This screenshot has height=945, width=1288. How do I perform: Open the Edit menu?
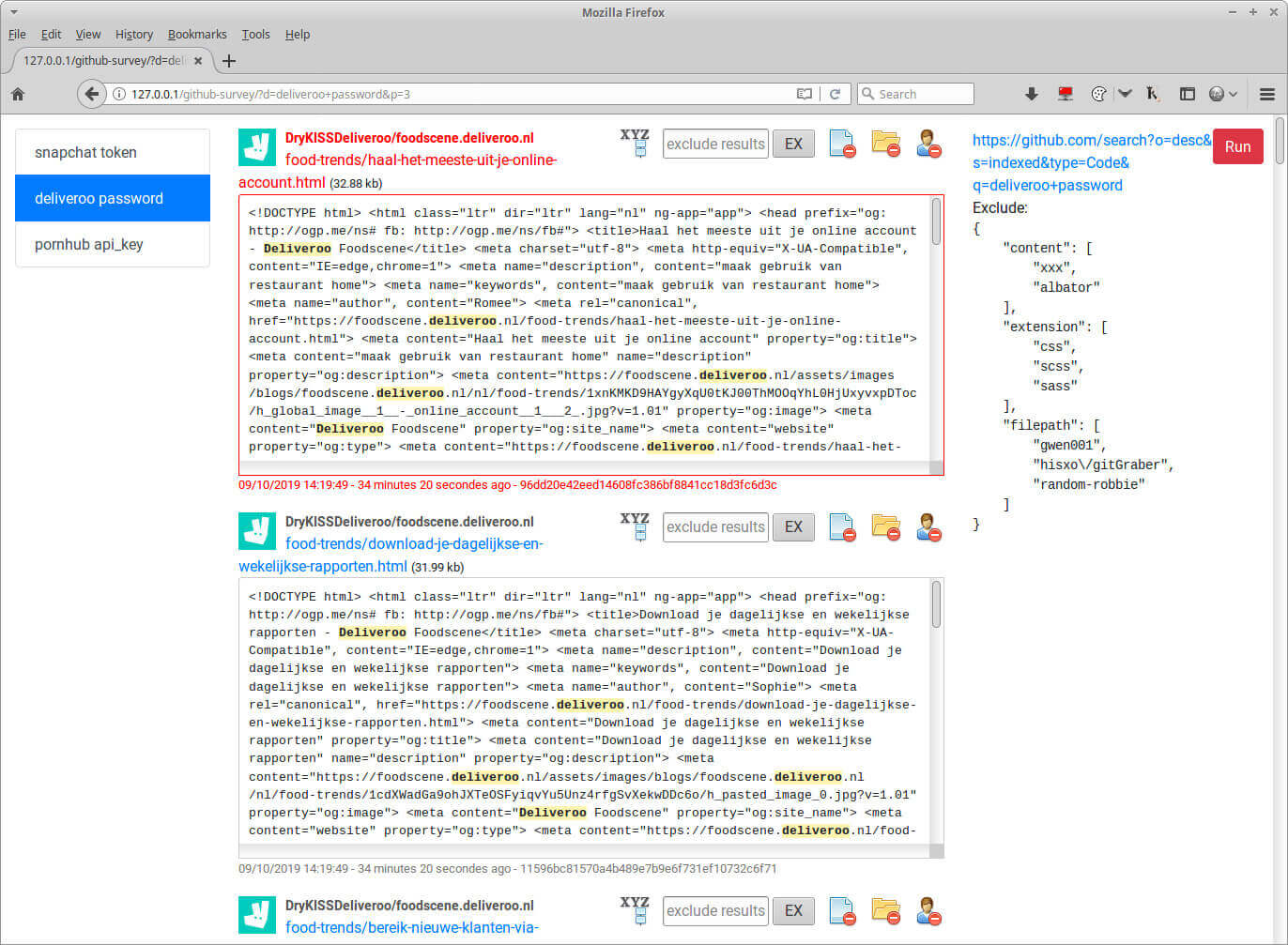point(51,34)
